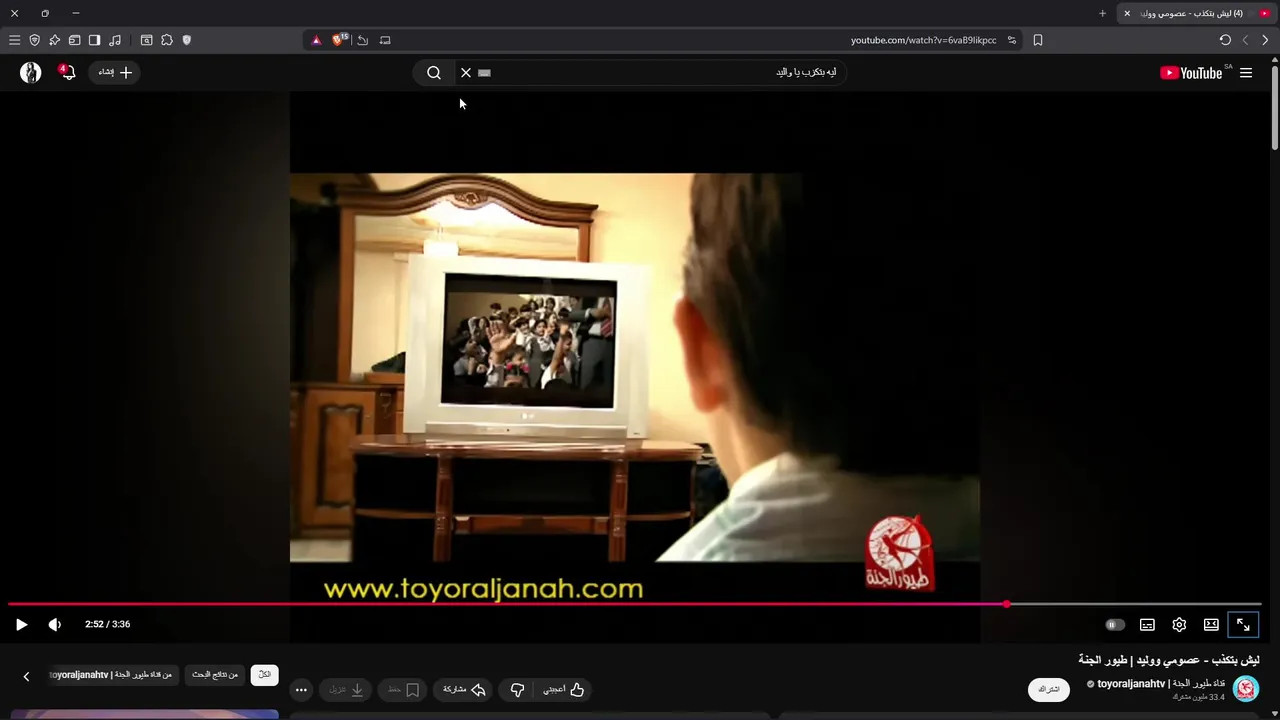
Task: Open site settings tune icon
Action: pyautogui.click(x=1012, y=40)
